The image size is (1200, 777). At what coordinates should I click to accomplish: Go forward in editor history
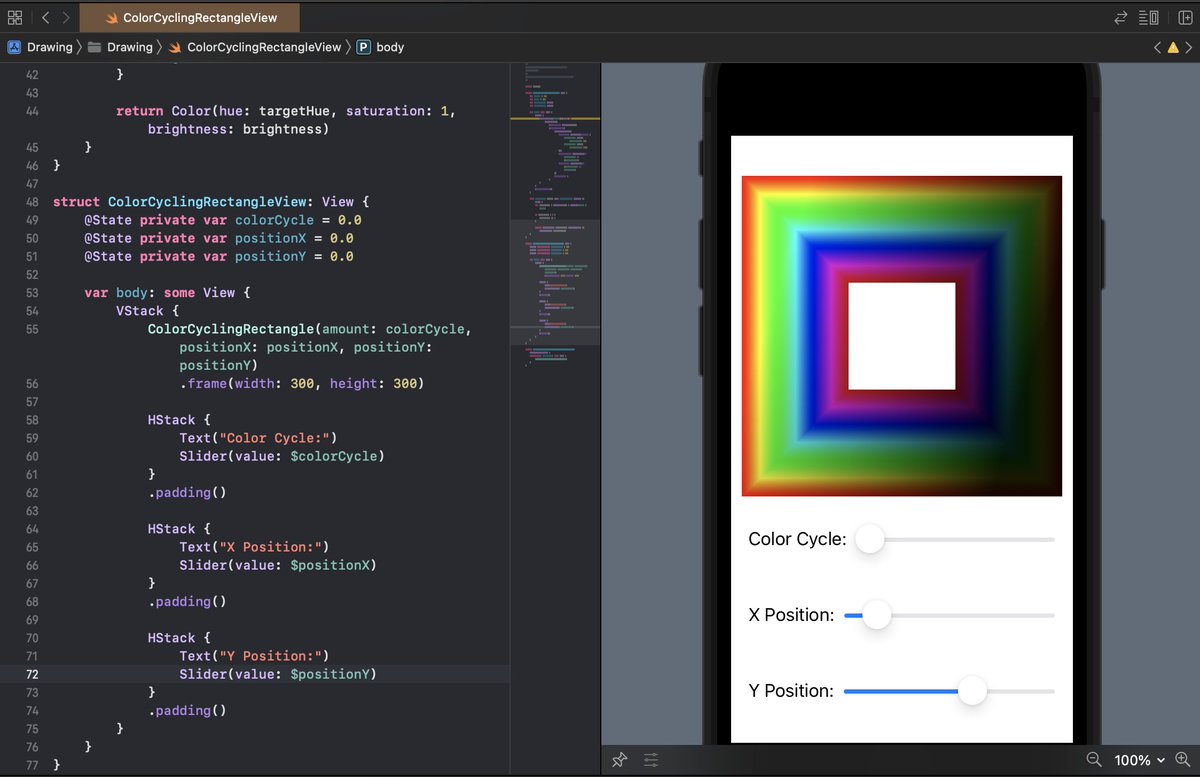(66, 17)
